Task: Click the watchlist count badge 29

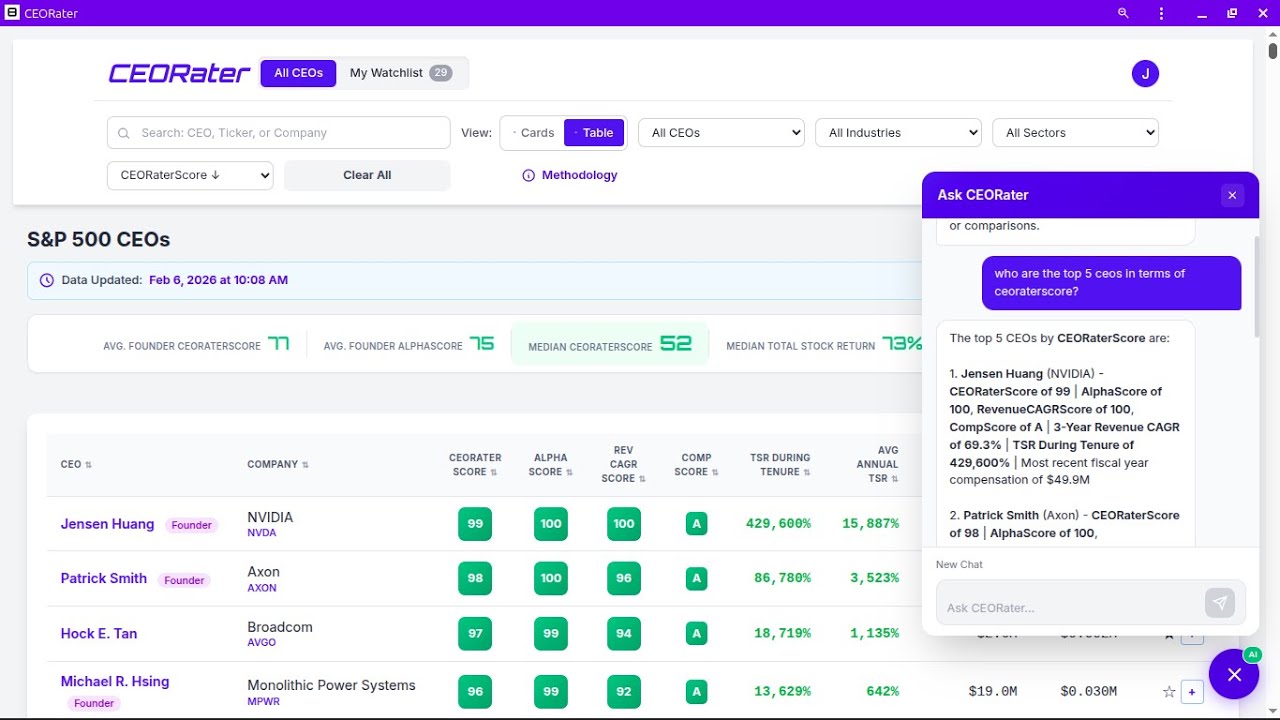Action: coord(441,73)
